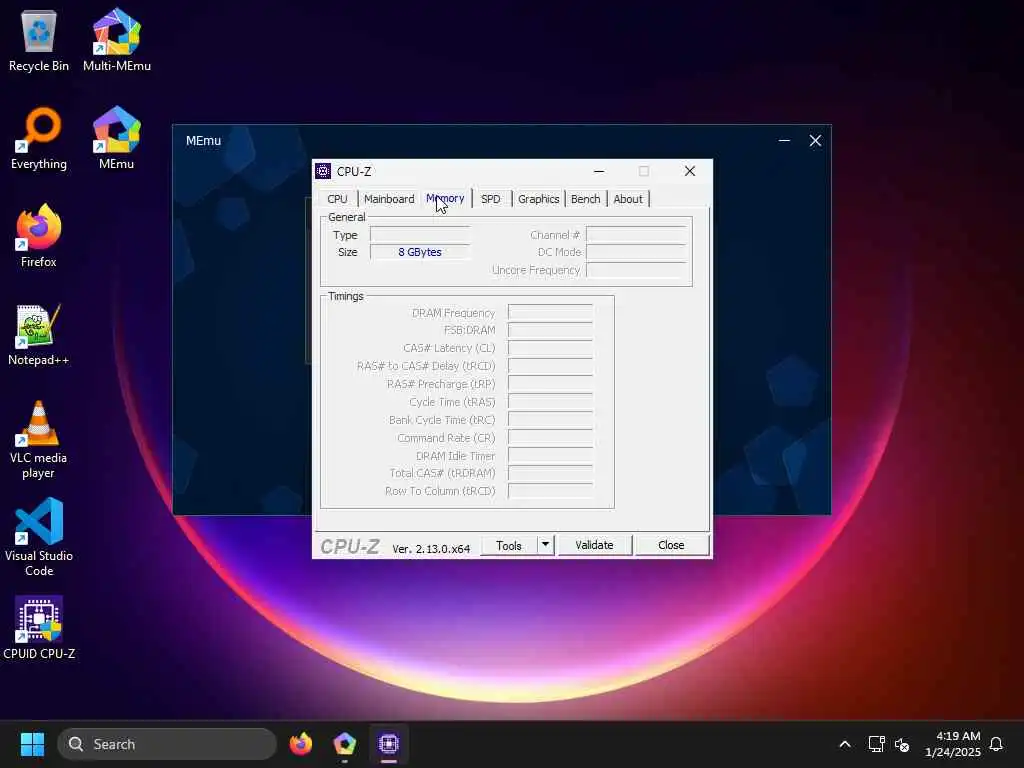Open the About tab
The height and width of the screenshot is (768, 1024).
(x=628, y=199)
